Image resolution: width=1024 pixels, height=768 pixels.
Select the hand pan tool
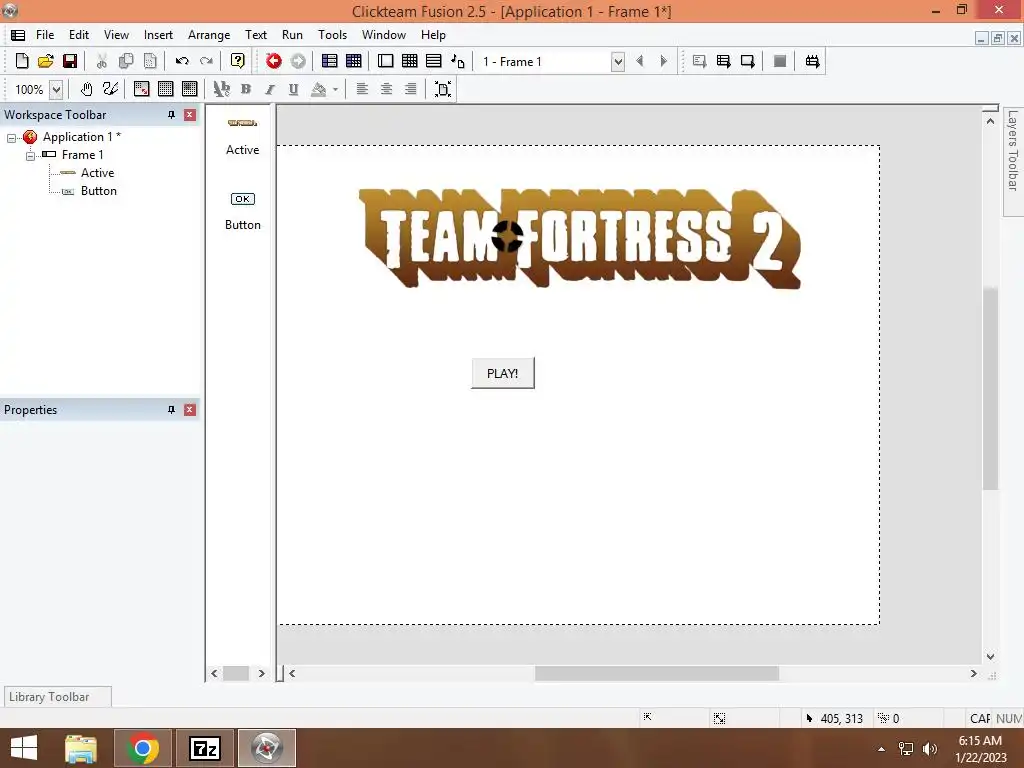click(86, 89)
